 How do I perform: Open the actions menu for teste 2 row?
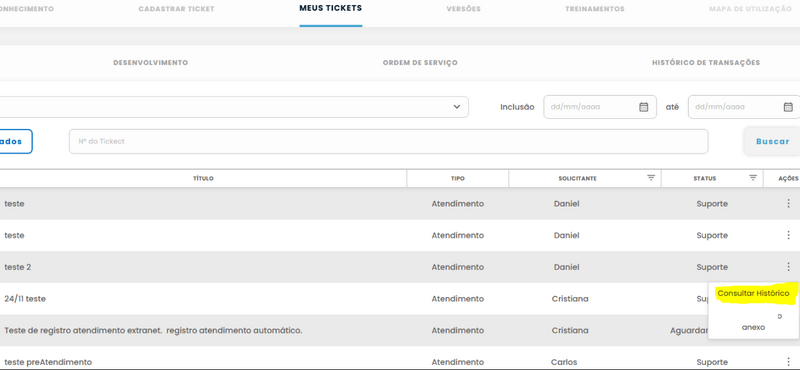point(788,267)
